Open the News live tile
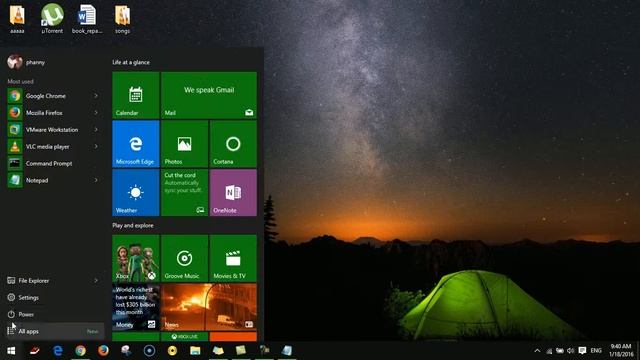Image resolution: width=640 pixels, height=360 pixels. [209, 307]
